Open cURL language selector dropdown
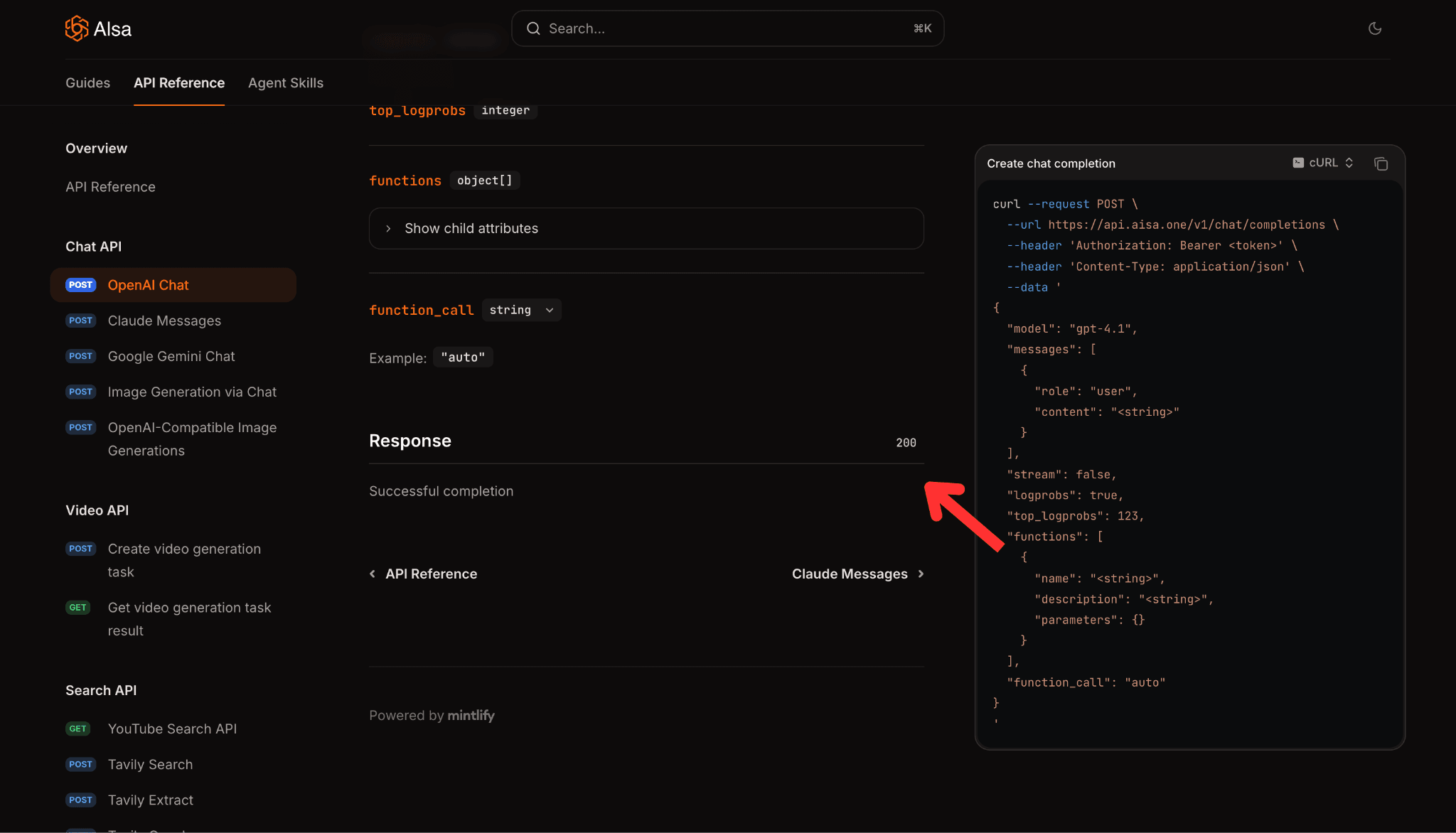 pyautogui.click(x=1323, y=163)
